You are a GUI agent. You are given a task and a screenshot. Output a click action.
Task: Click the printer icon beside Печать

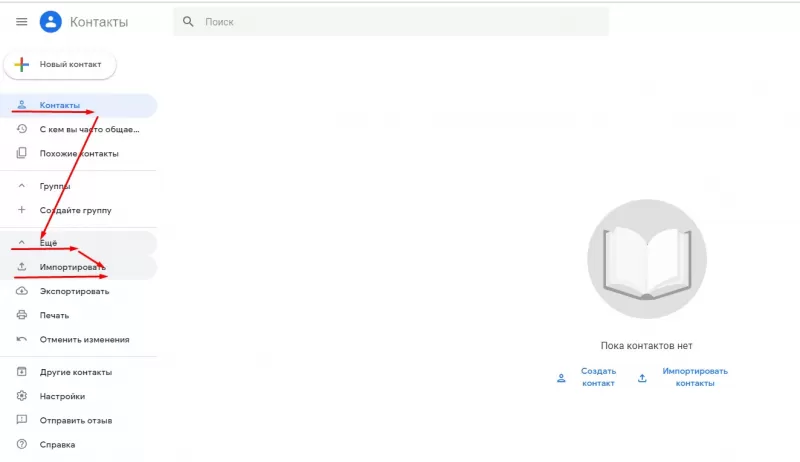coord(21,315)
